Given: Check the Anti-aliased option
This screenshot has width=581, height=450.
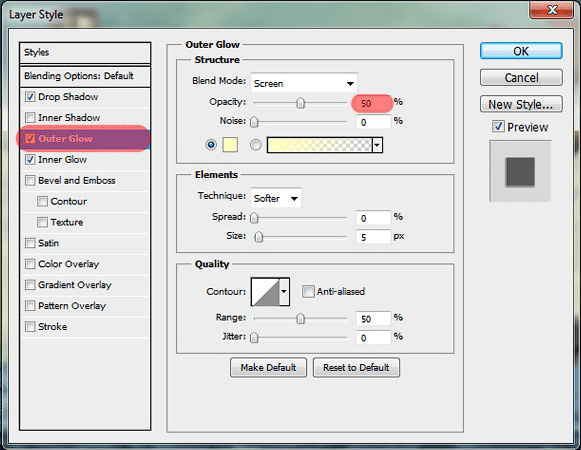Looking at the screenshot, I should click(308, 292).
